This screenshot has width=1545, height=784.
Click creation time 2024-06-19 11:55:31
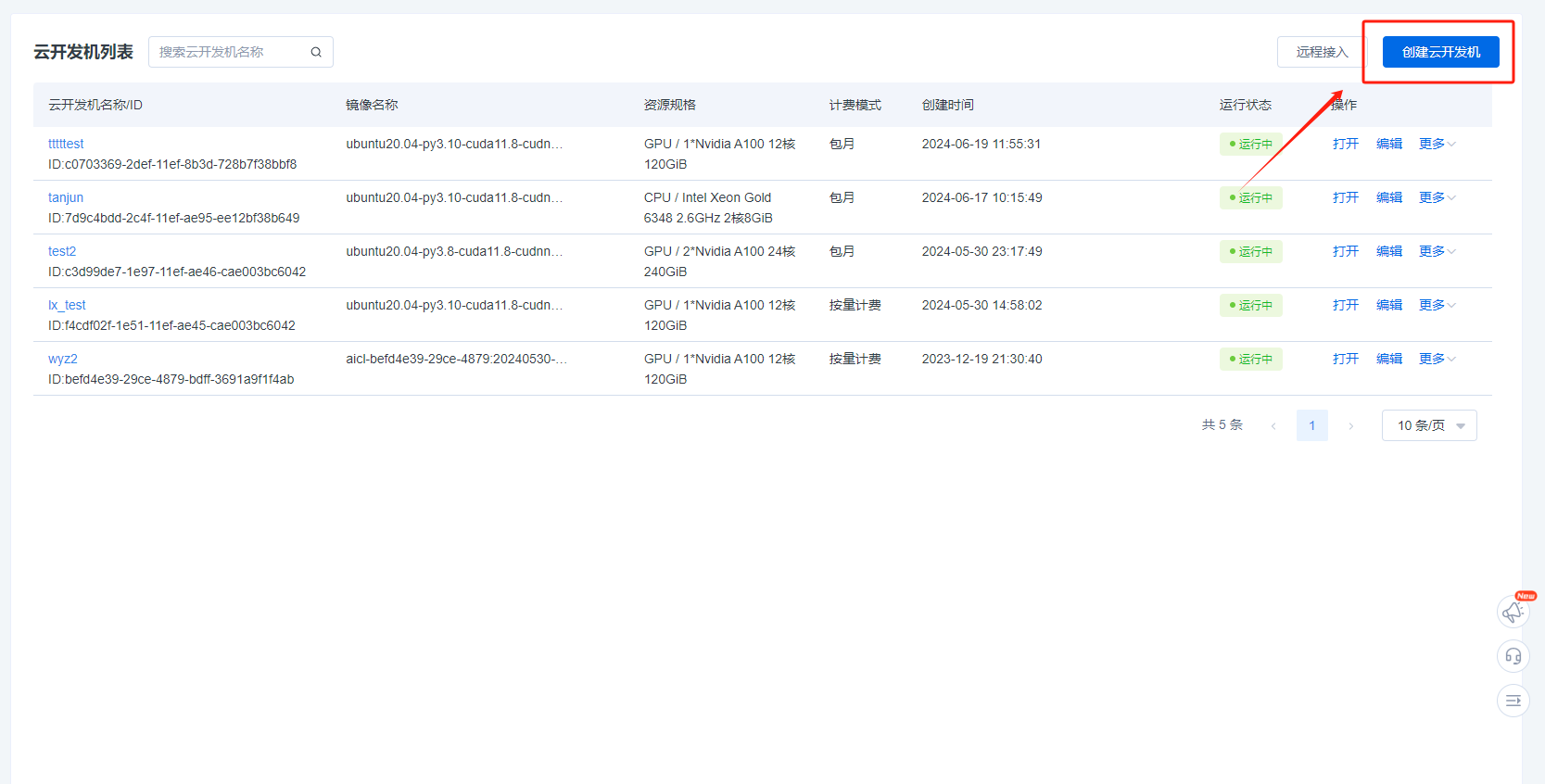tap(981, 144)
